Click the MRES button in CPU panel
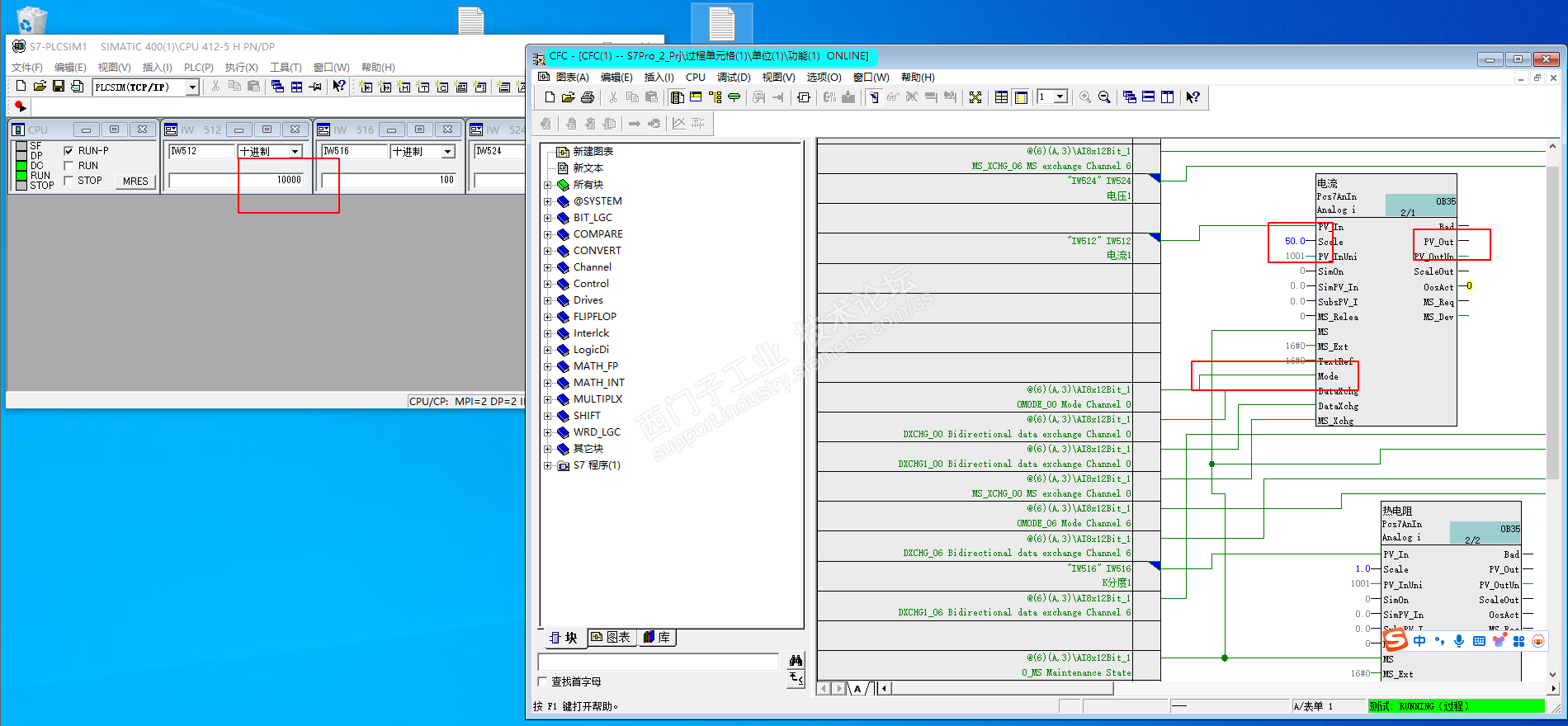Viewport: 1568px width, 726px height. pos(135,181)
